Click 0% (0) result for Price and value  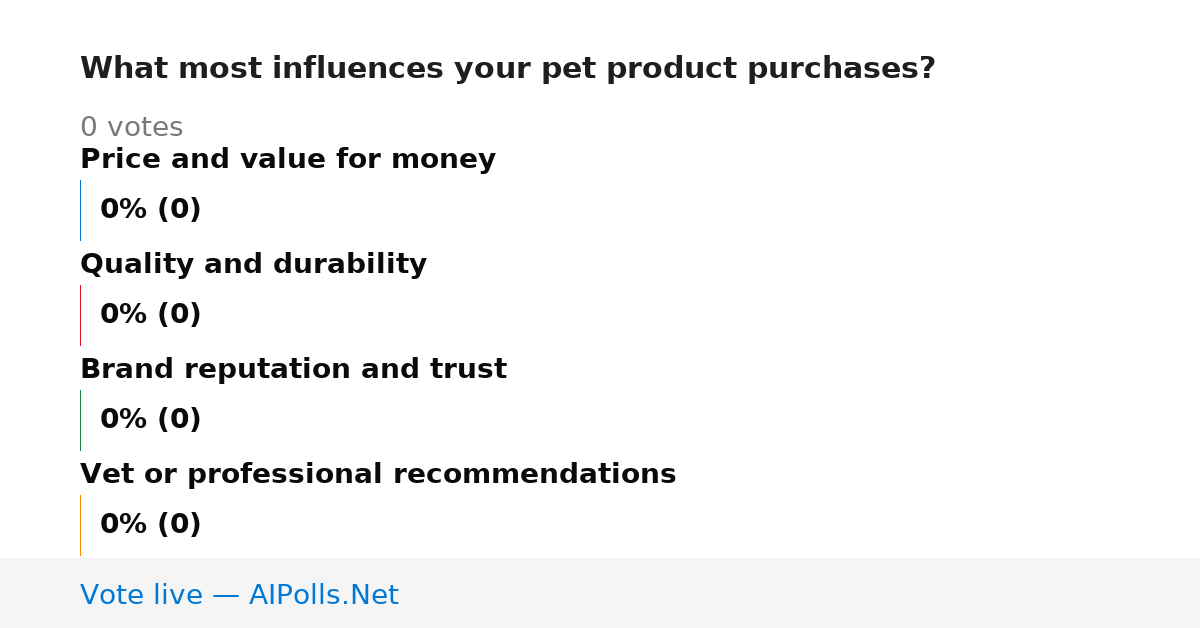pos(150,210)
